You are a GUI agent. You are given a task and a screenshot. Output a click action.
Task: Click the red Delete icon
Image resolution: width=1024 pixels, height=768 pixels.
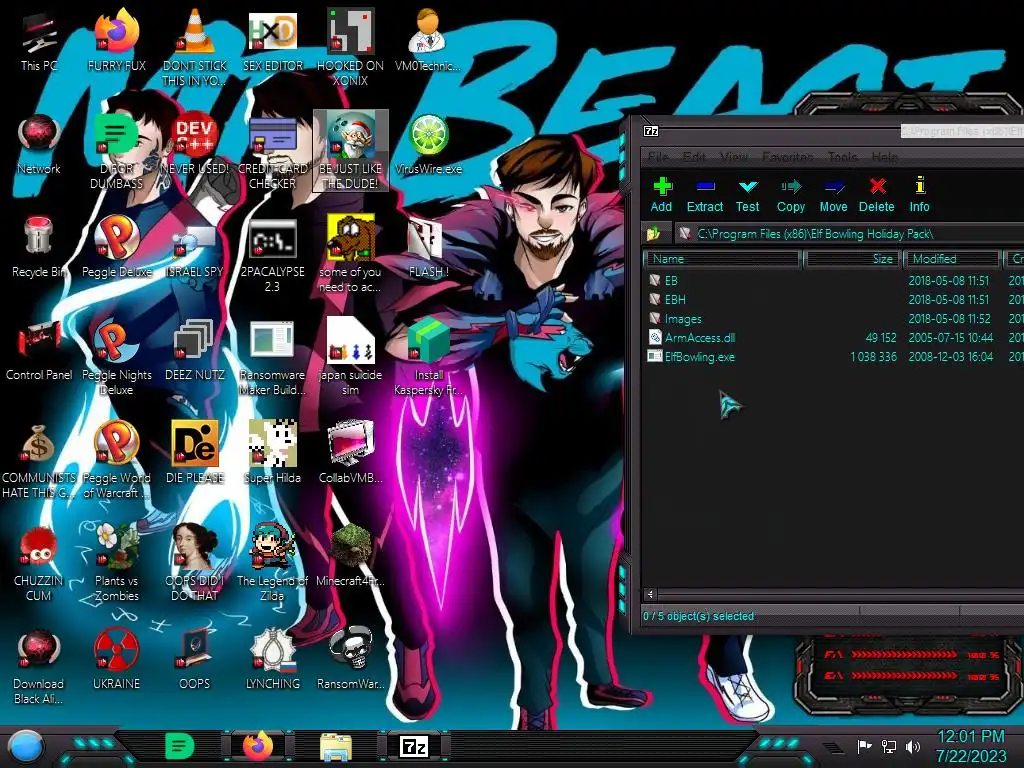tap(876, 195)
